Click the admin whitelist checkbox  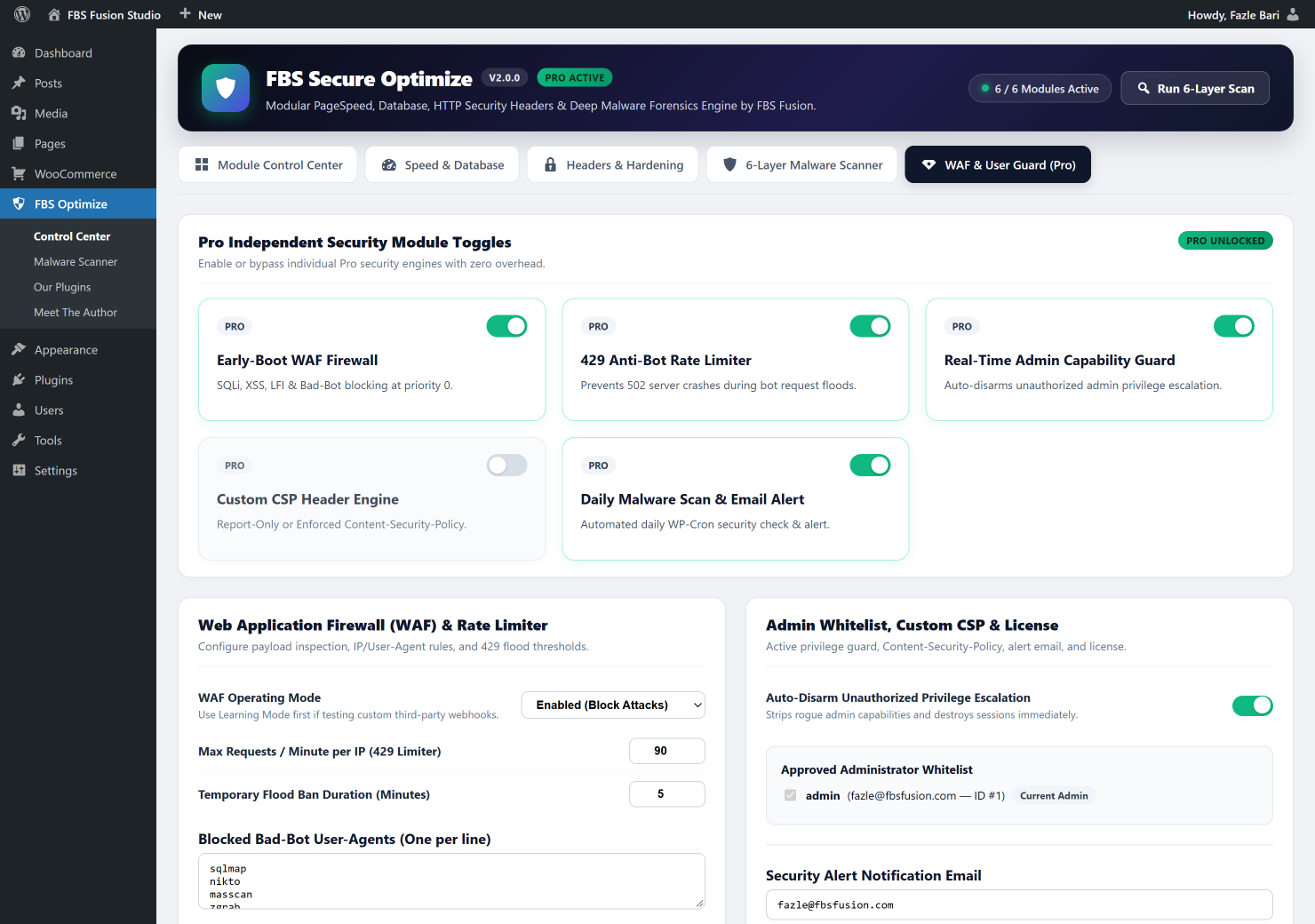[790, 795]
